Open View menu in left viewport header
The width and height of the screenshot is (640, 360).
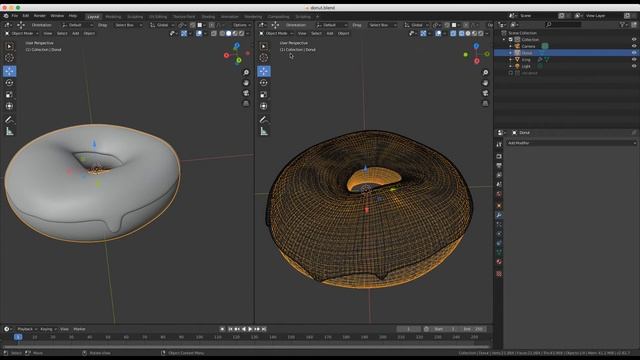(48, 33)
